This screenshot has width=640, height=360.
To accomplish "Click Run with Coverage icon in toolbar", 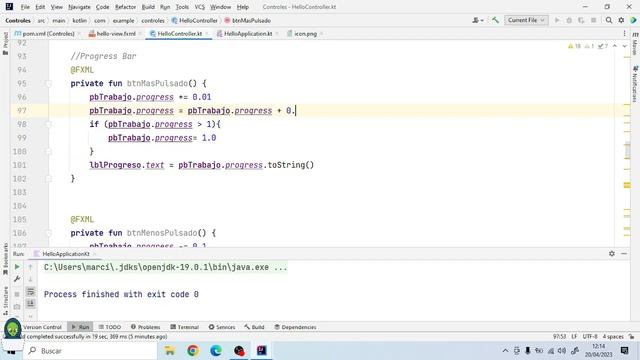I will tap(581, 20).
